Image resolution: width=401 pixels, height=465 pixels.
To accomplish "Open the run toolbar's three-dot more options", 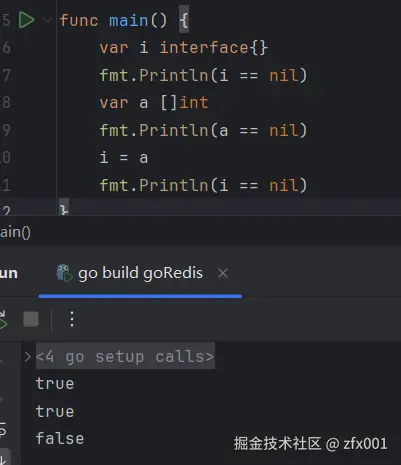I will [x=72, y=319].
